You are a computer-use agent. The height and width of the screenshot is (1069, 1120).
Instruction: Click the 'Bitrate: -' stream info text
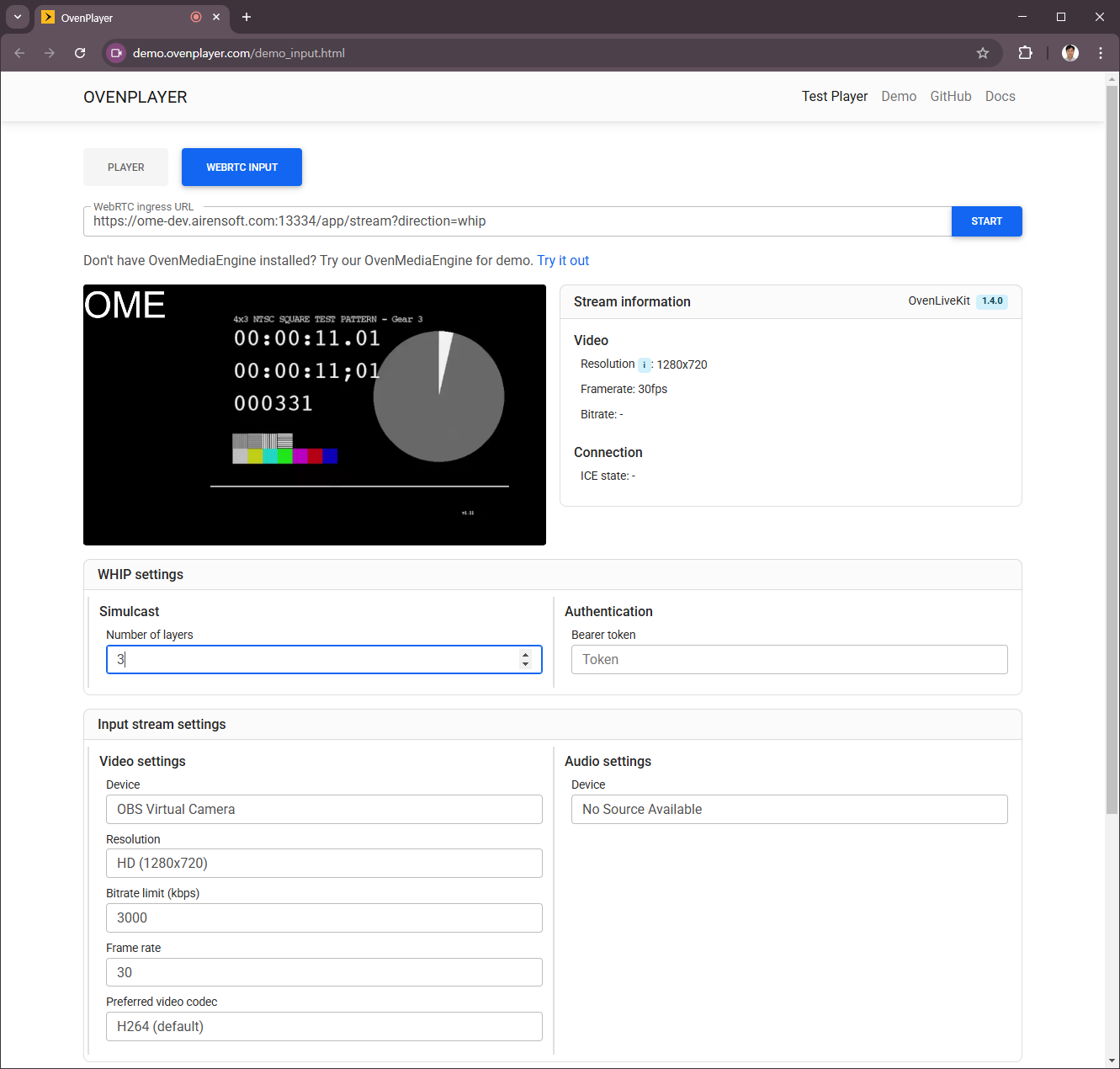(602, 414)
